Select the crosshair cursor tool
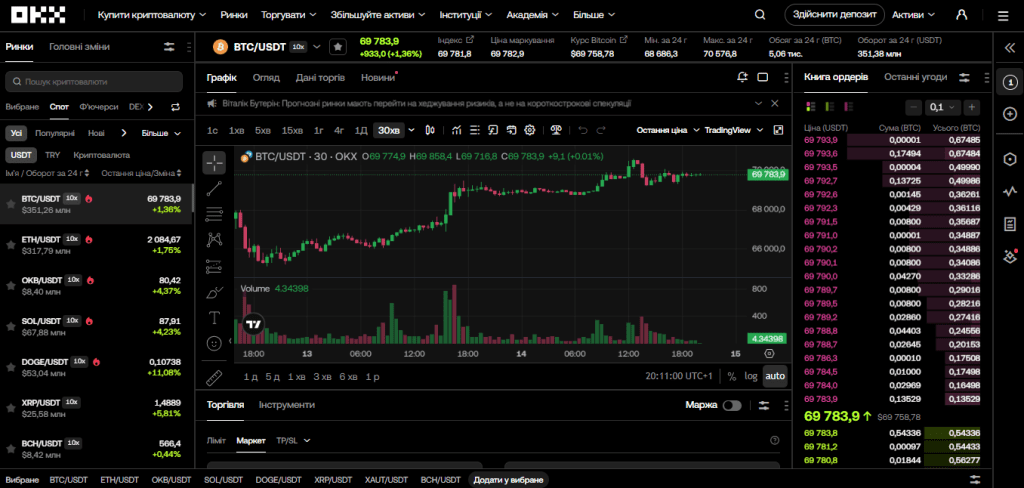The height and width of the screenshot is (488, 1024). (214, 163)
